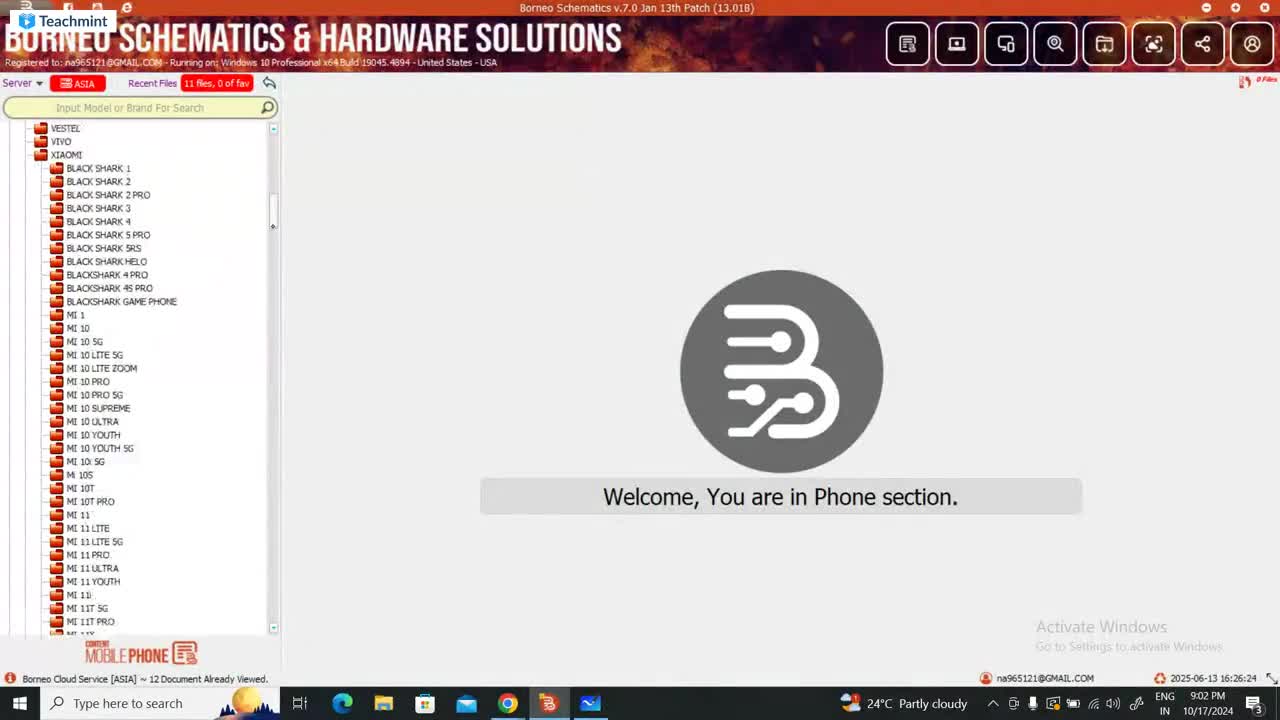1280x720 pixels.
Task: Click the back arrow beside Recent Files
Action: 269,83
